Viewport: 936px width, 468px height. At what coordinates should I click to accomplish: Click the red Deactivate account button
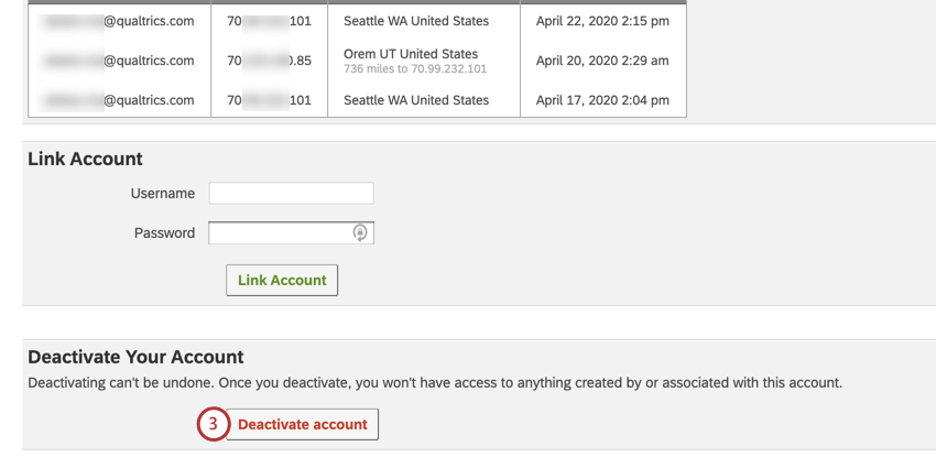[x=302, y=424]
